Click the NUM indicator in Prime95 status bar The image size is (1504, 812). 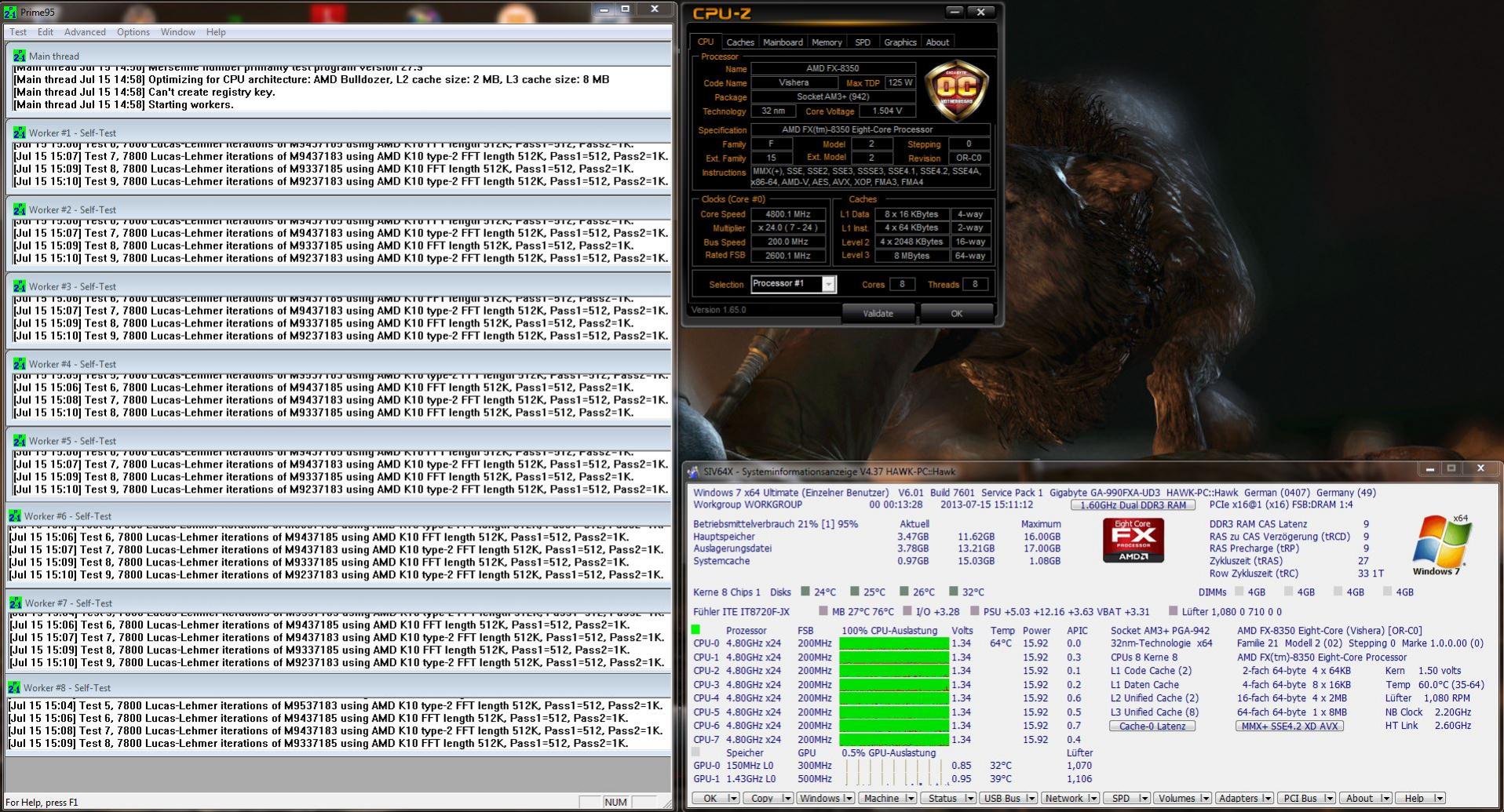point(615,802)
